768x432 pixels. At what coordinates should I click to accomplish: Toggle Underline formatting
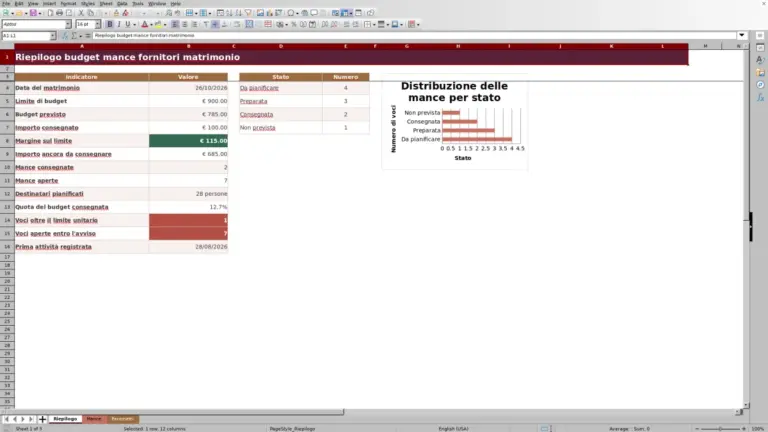click(x=128, y=24)
